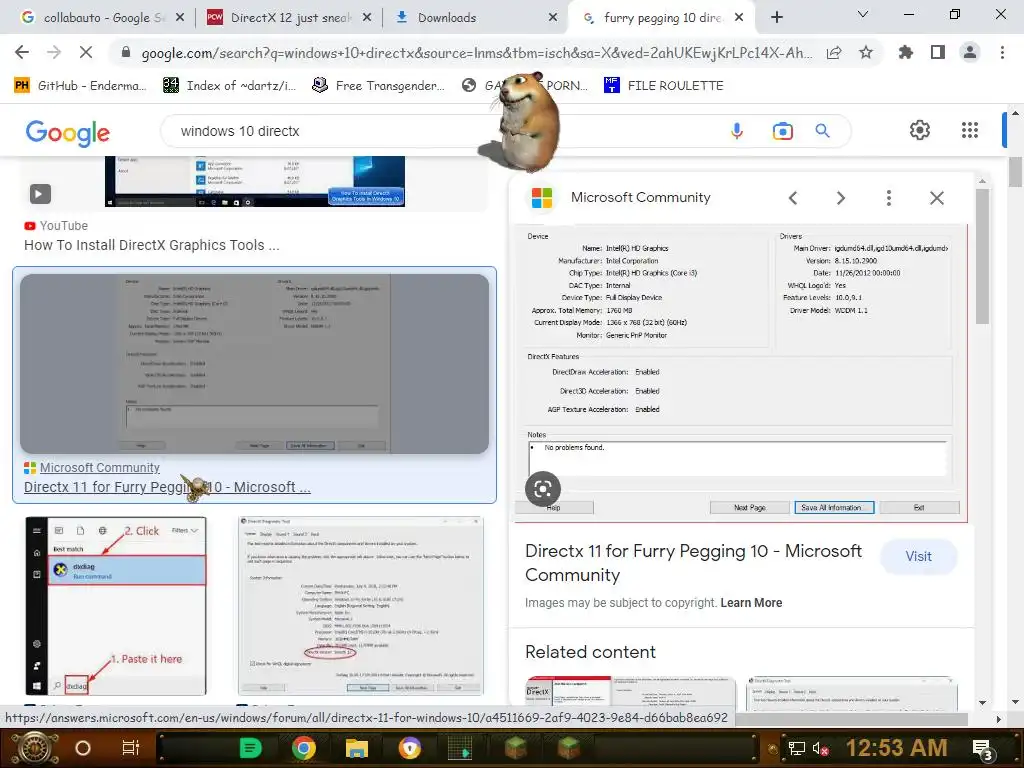1024x768 pixels.
Task: Open the tab search dropdown chevron
Action: click(x=863, y=14)
